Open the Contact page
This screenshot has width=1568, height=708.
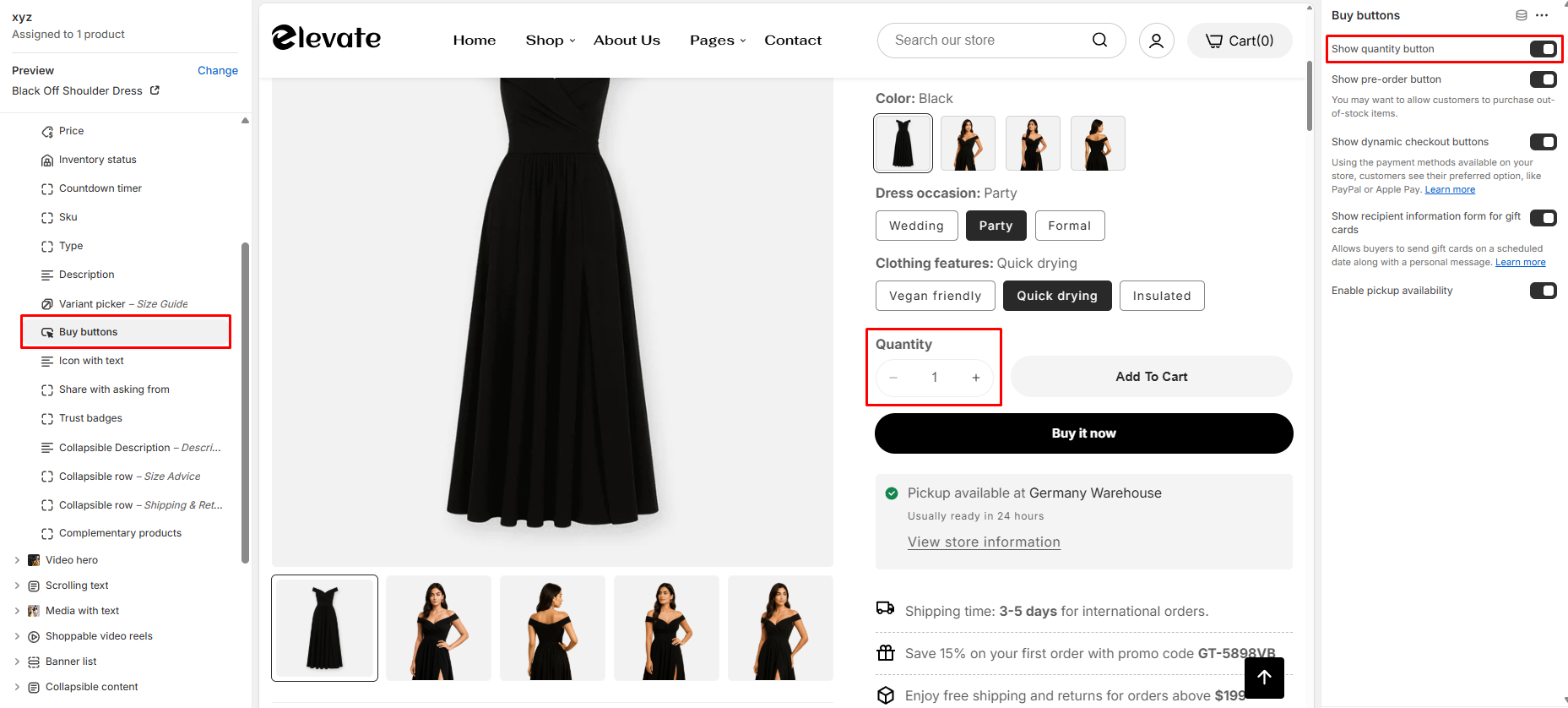pos(793,40)
